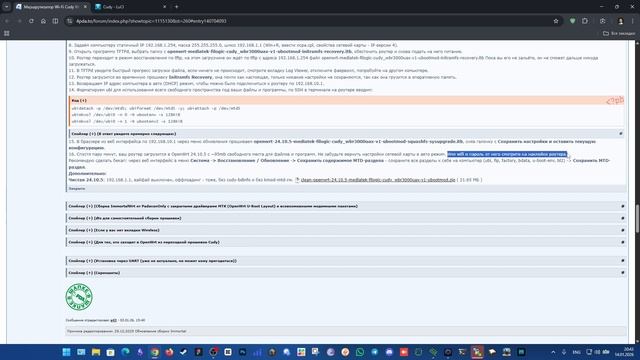Click the address bar URL field
Image resolution: width=640 pixels, height=360 pixels.
point(310,21)
